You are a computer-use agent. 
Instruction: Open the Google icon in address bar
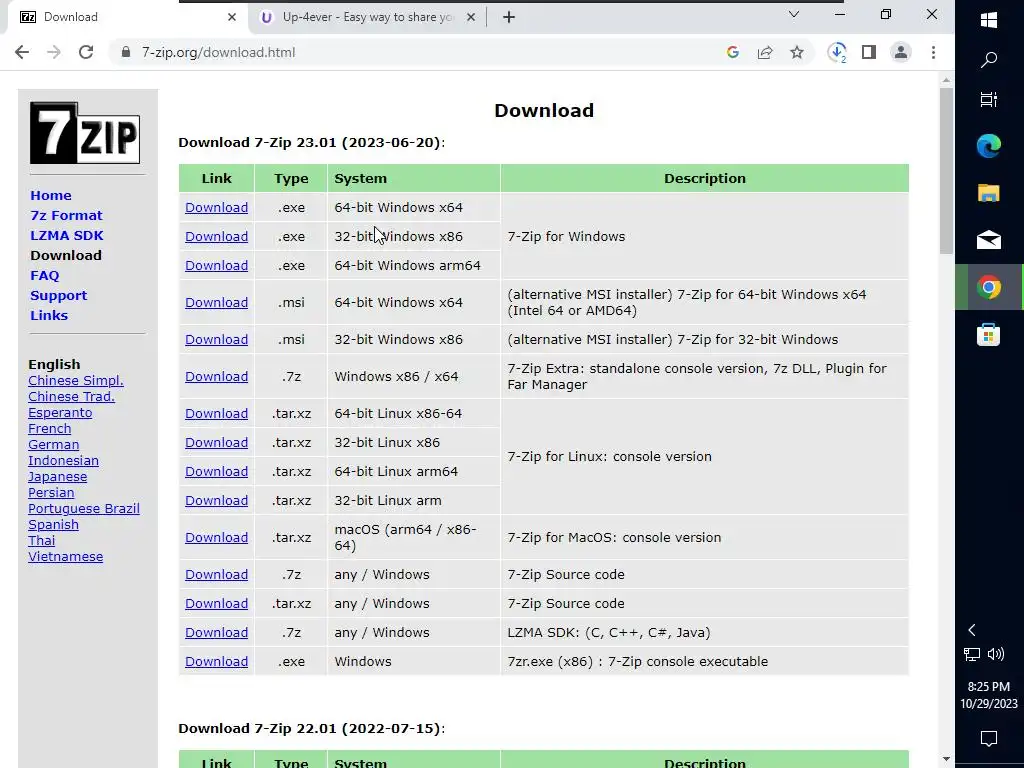click(x=733, y=52)
